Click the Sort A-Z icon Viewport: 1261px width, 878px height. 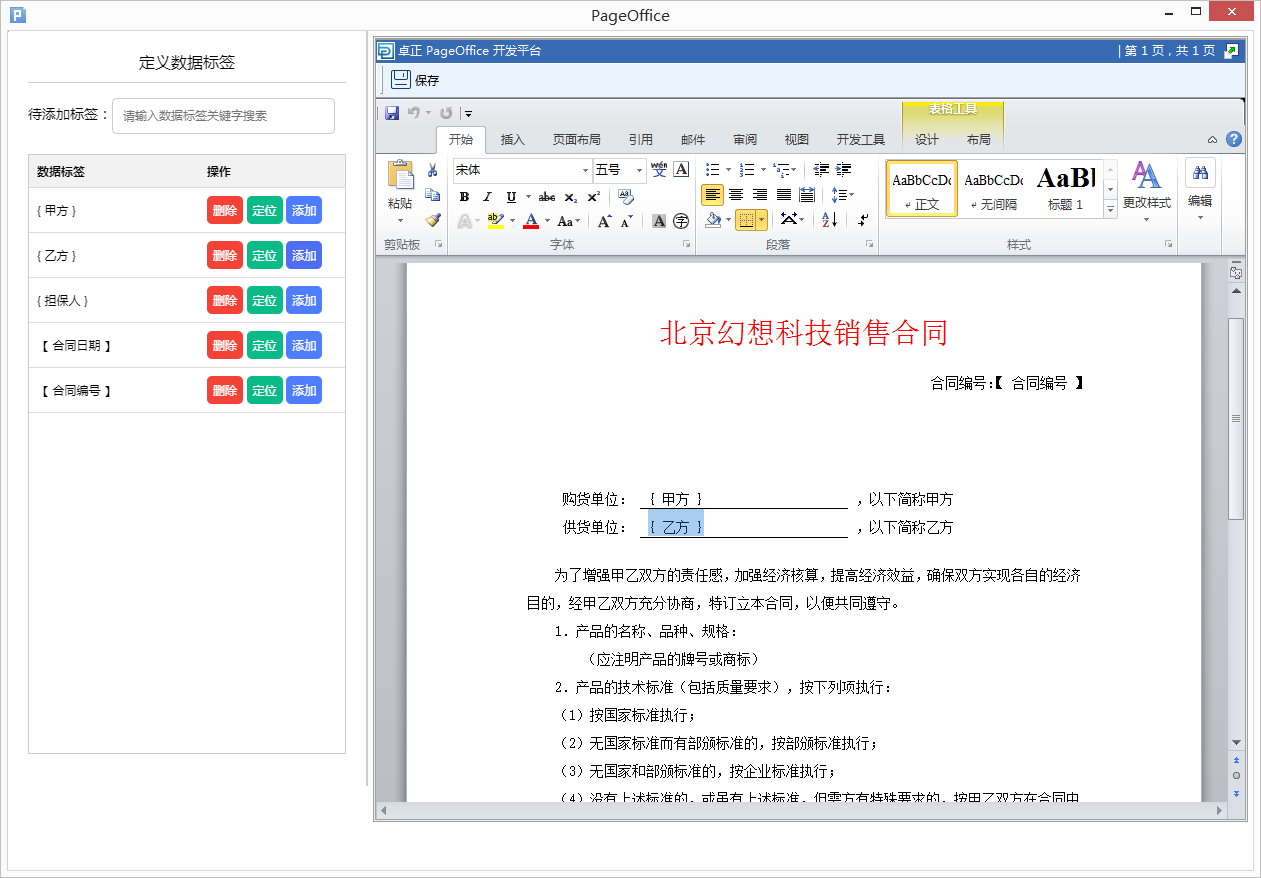pos(829,220)
